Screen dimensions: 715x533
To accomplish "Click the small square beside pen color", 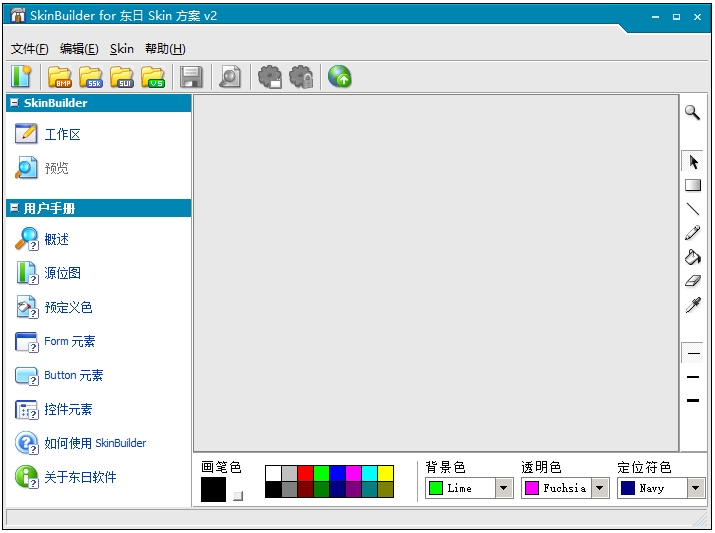I will point(238,496).
